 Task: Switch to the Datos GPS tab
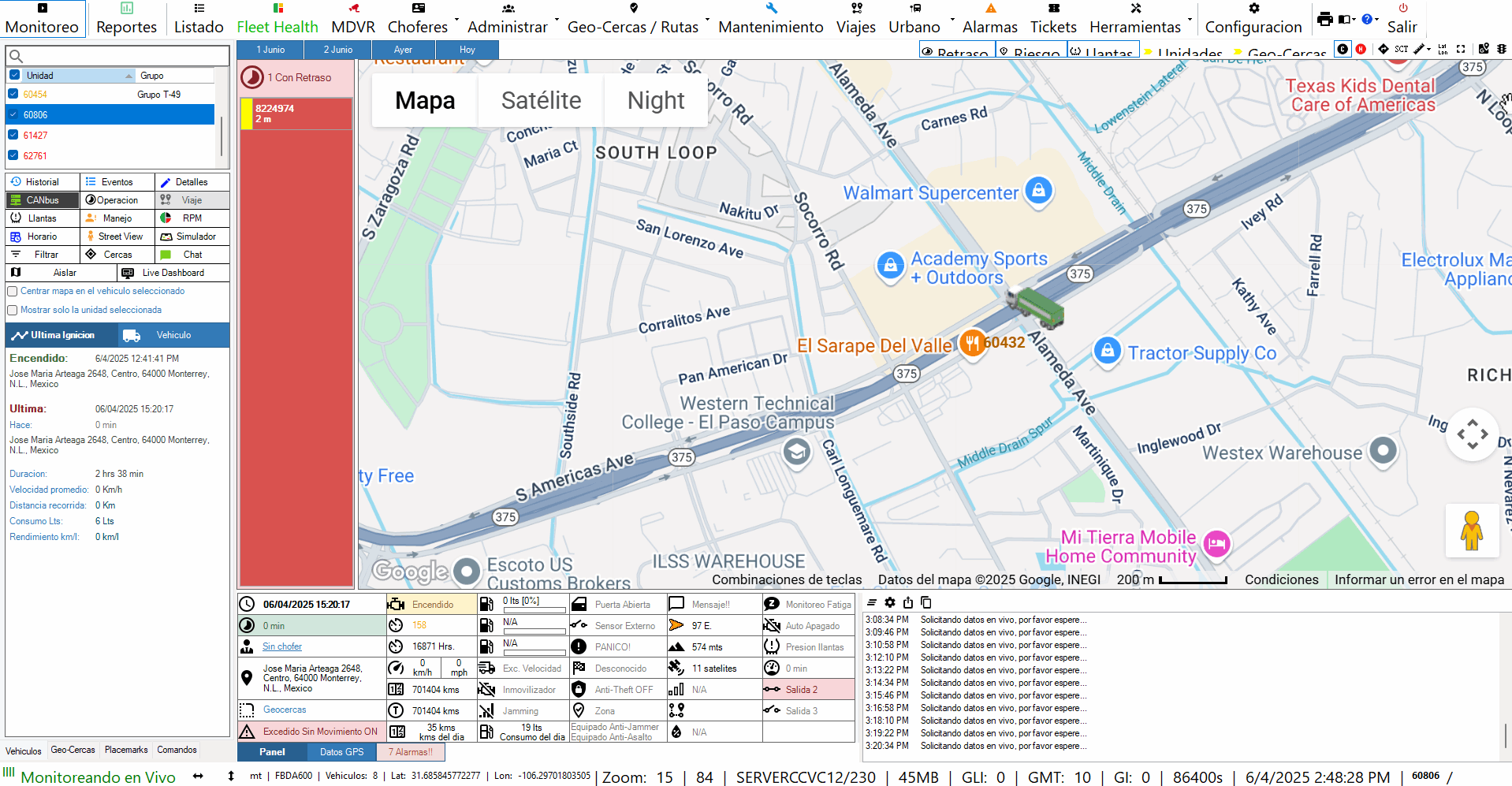click(341, 752)
